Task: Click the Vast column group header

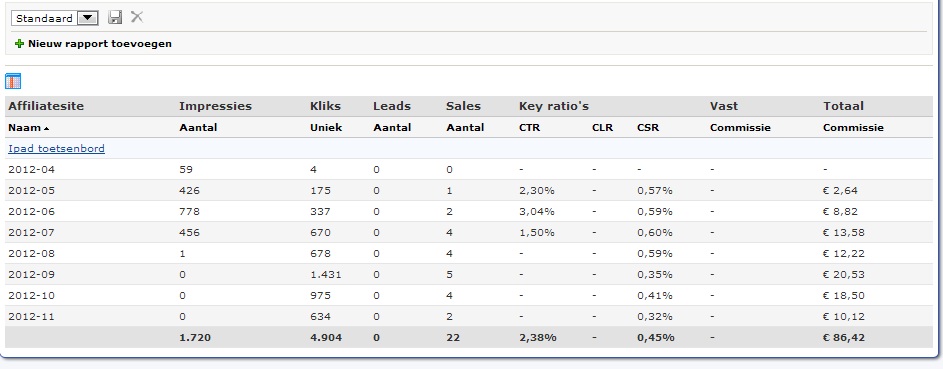Action: click(724, 106)
